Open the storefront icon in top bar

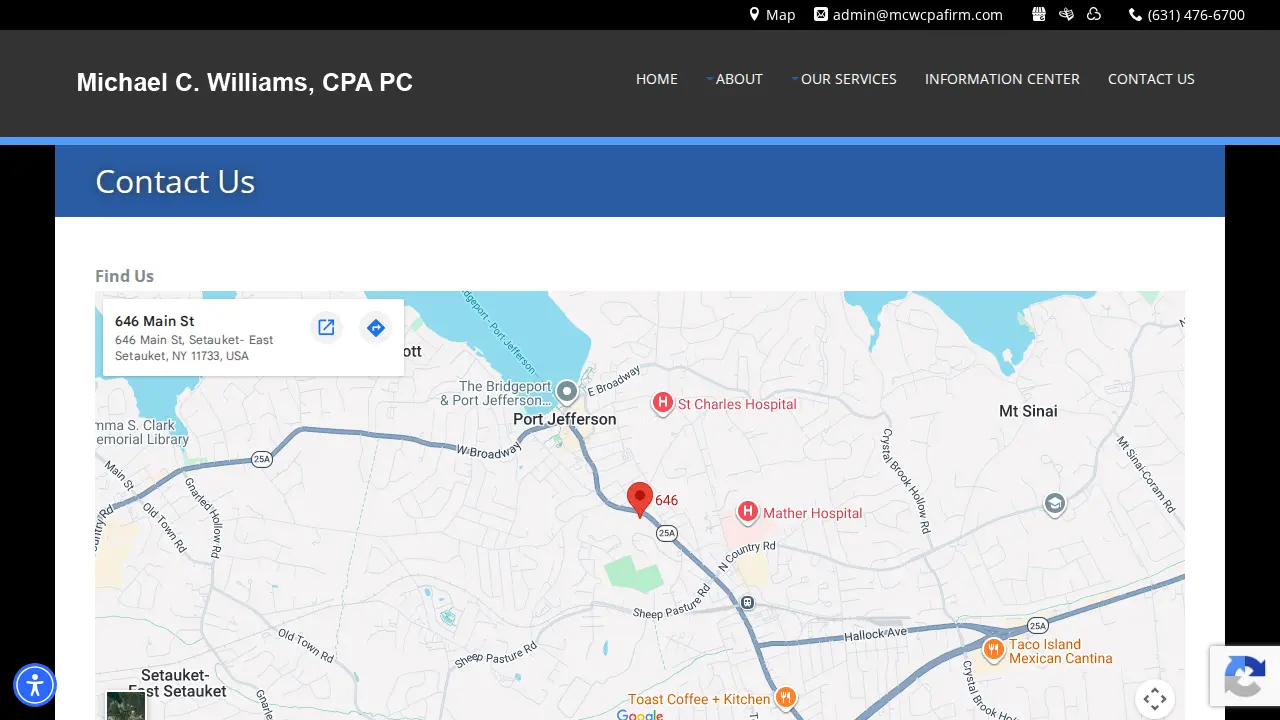(1039, 15)
